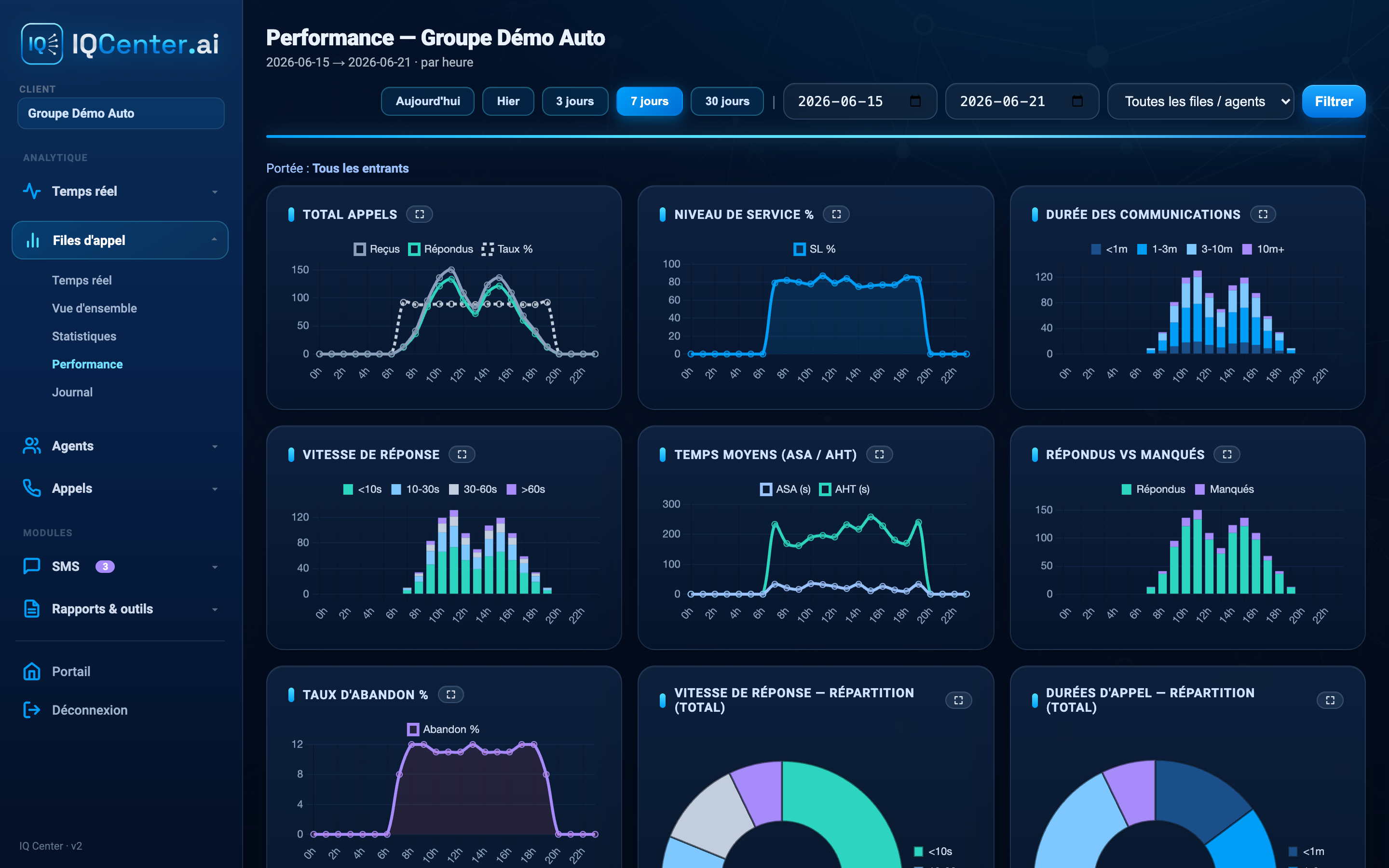Expand the Durée des Communications chart fullscreen

click(x=1263, y=214)
